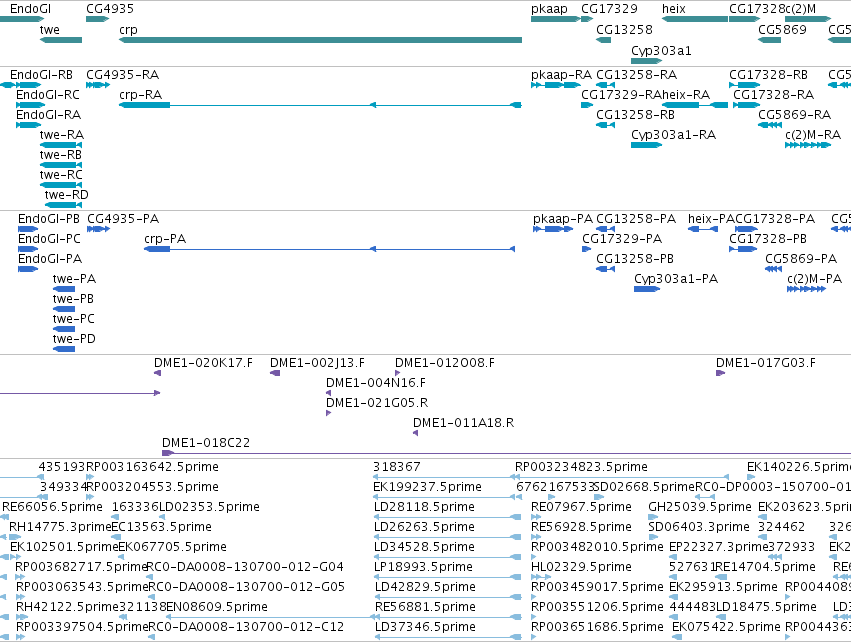This screenshot has width=851, height=642.
Task: Click the CG17329 gene label
Action: (x=609, y=9)
